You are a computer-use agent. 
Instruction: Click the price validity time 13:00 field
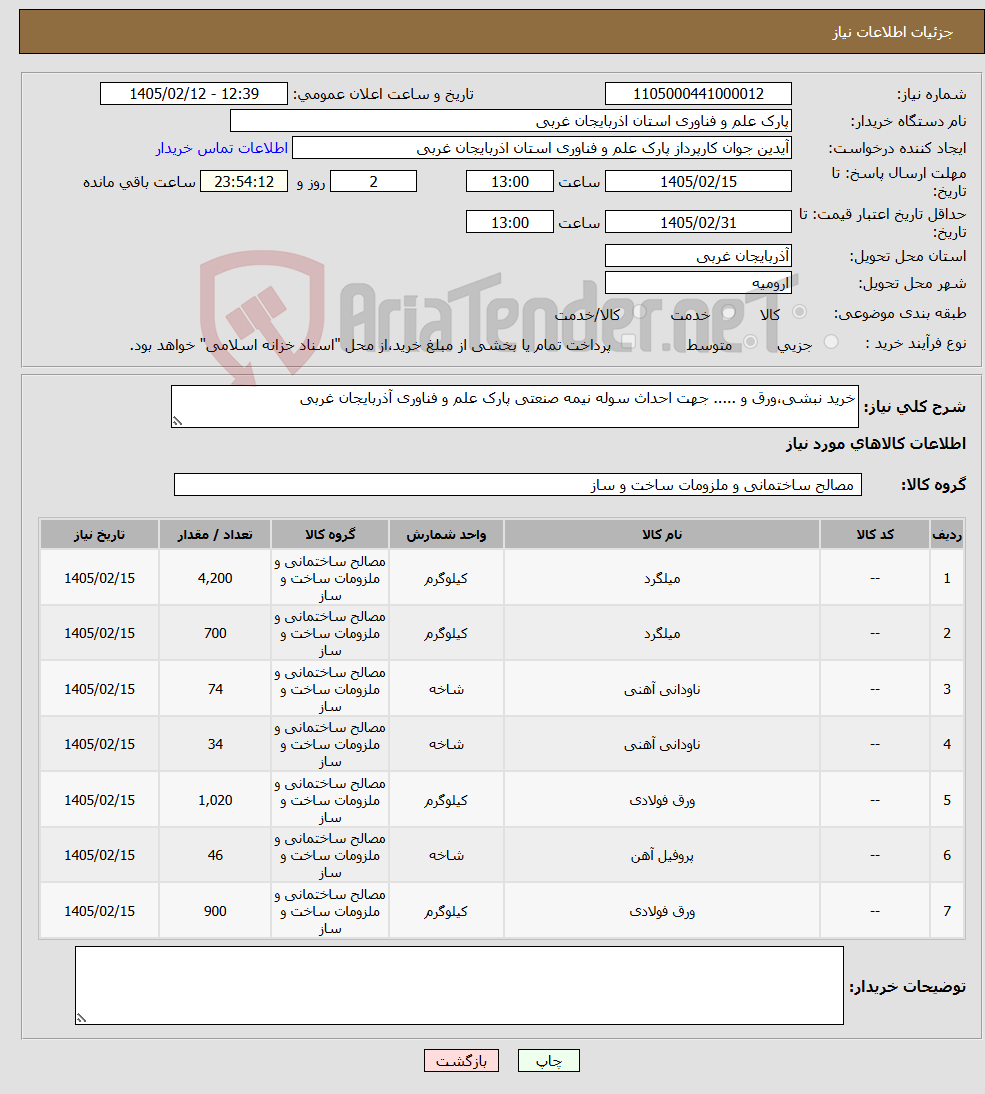(510, 223)
